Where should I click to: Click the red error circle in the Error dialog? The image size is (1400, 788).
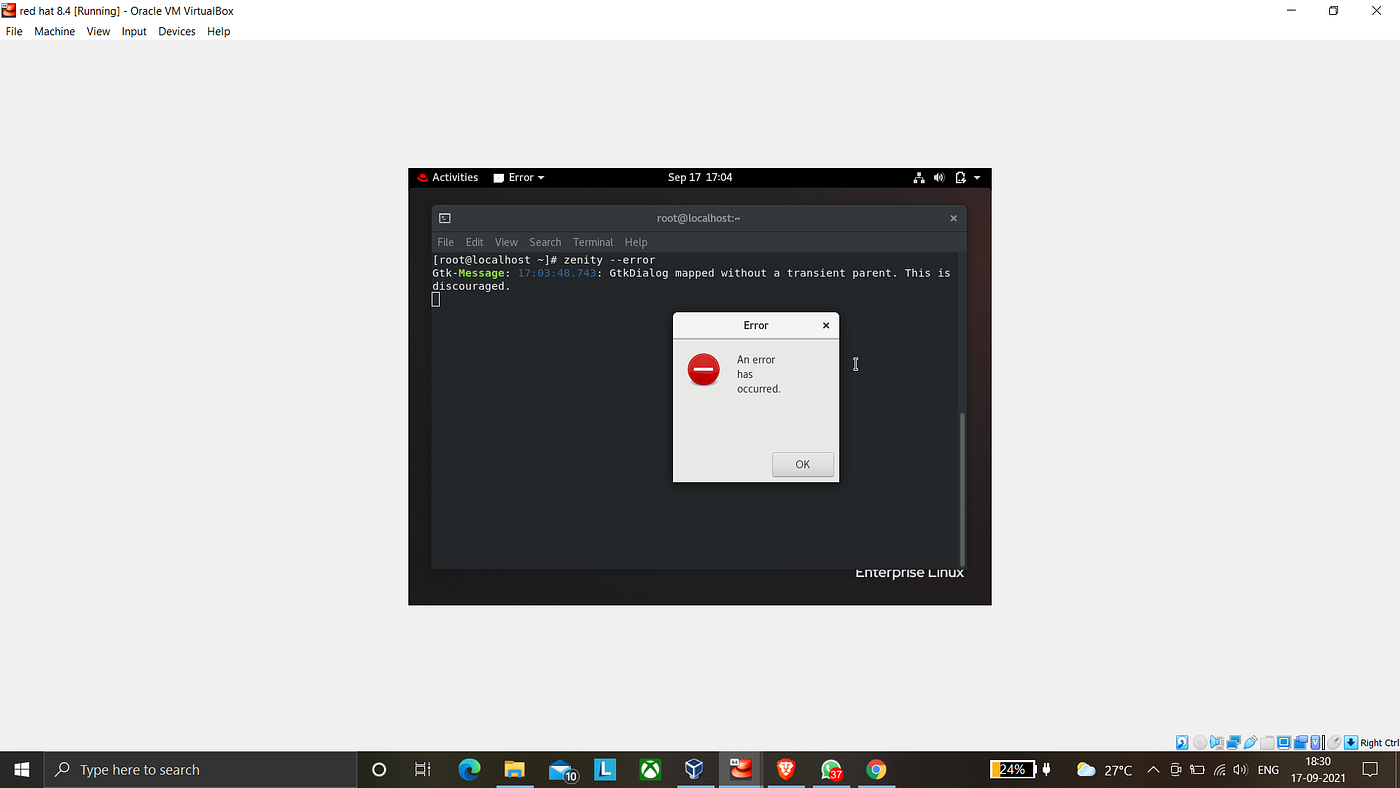tap(703, 369)
